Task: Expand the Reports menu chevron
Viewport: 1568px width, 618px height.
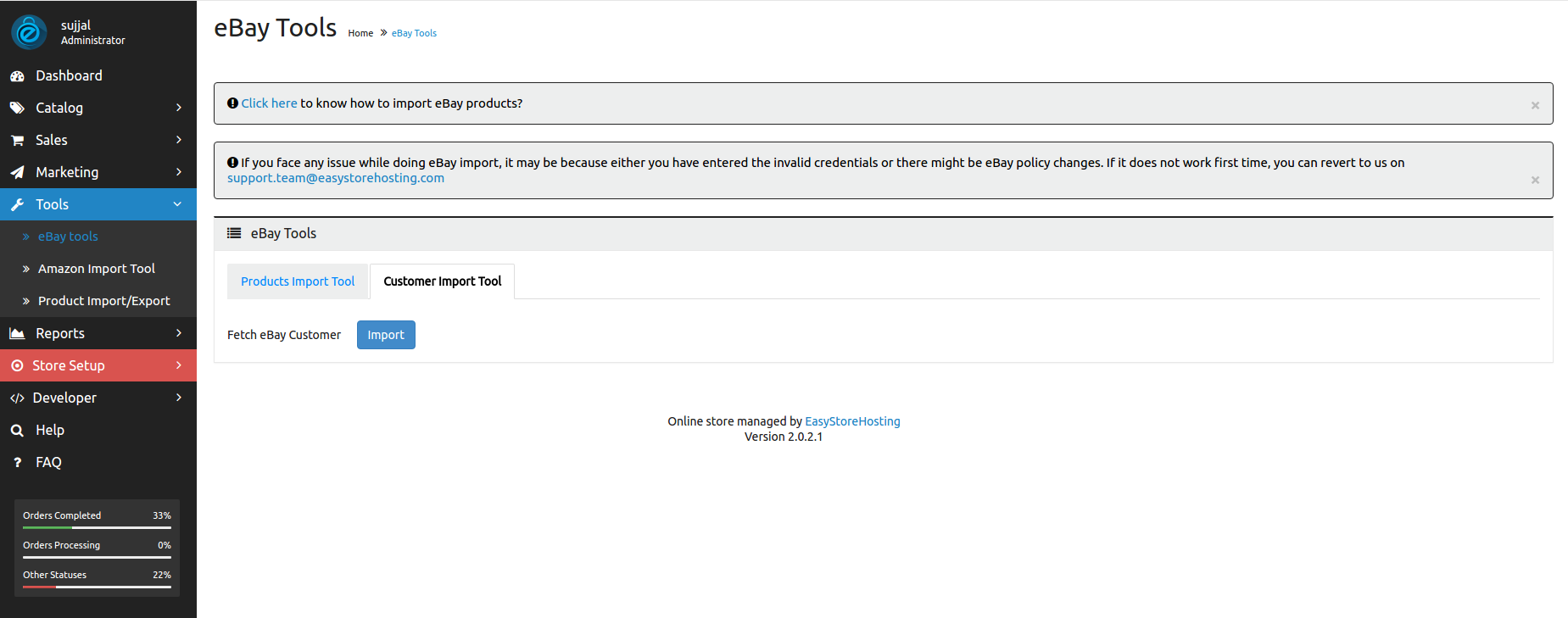Action: (179, 333)
